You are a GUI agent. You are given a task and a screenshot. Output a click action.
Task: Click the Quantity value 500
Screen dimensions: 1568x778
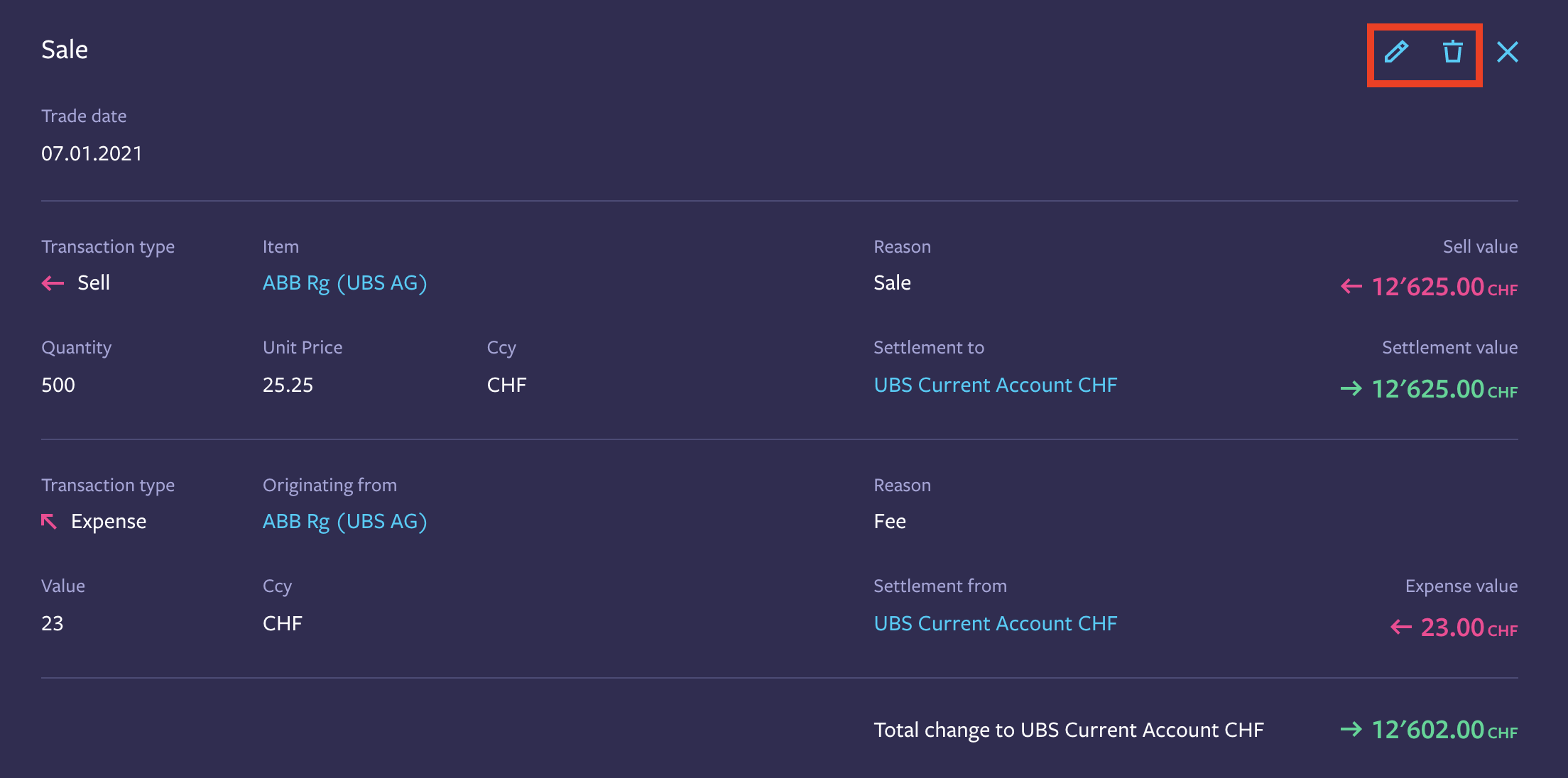pyautogui.click(x=58, y=385)
